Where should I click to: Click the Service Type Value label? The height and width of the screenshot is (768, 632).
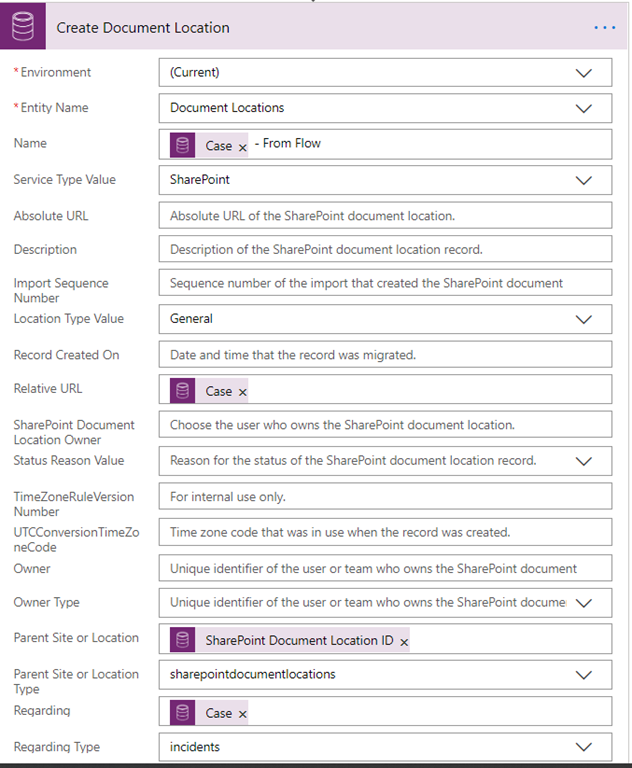pyautogui.click(x=65, y=180)
